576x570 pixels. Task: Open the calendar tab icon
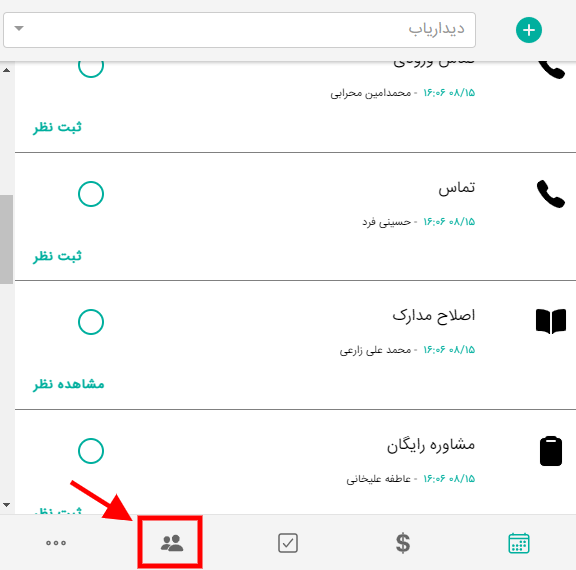(x=519, y=543)
